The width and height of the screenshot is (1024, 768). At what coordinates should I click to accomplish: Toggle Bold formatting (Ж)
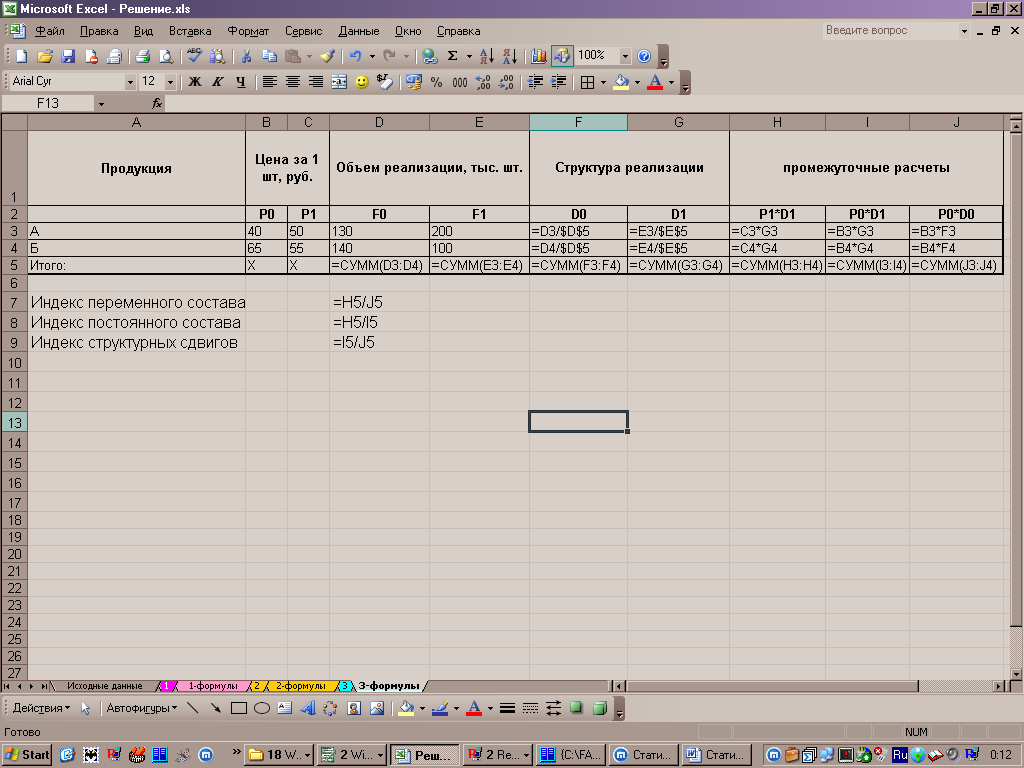[195, 82]
